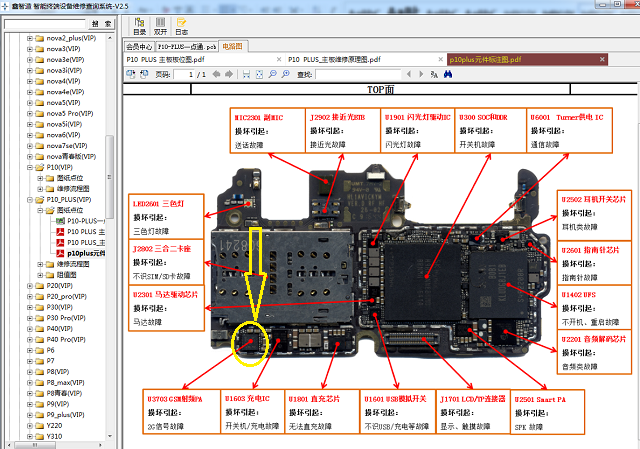Switch to the 电路图 tab

(x=233, y=46)
